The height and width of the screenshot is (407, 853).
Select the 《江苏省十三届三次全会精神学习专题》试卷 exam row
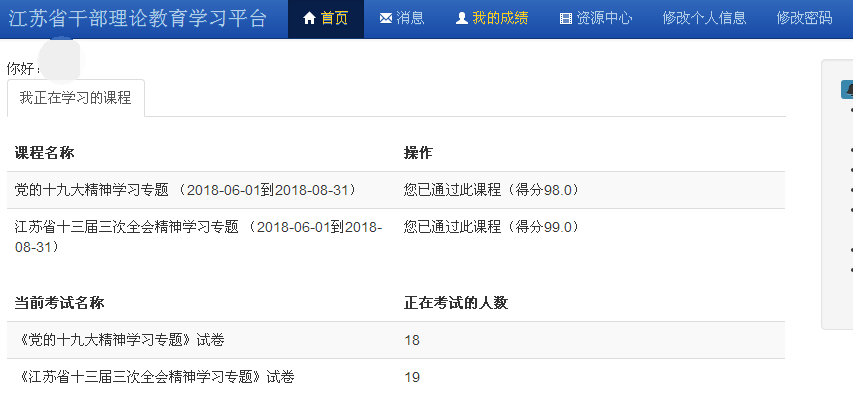click(x=157, y=377)
